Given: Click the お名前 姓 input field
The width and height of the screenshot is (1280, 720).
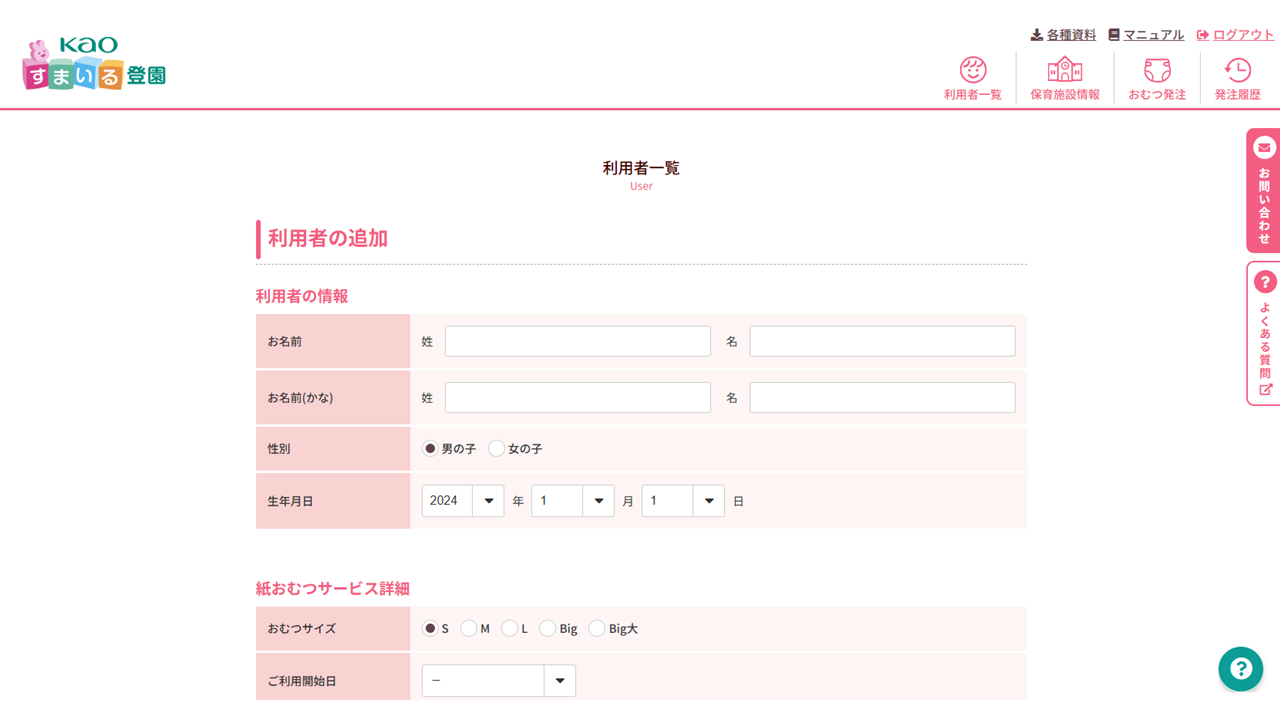Looking at the screenshot, I should 578,341.
